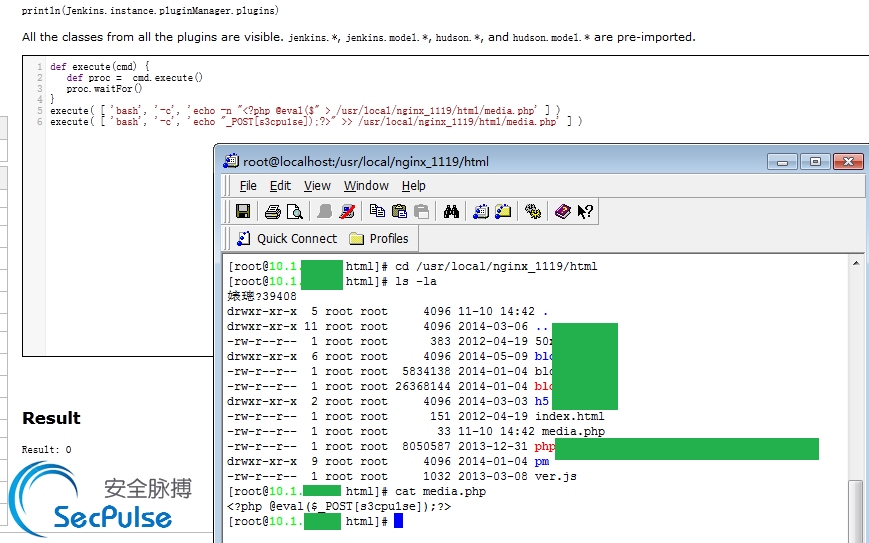The width and height of the screenshot is (869, 543).
Task: Click the terminal vertical scrollbar thumb
Action: (x=856, y=511)
